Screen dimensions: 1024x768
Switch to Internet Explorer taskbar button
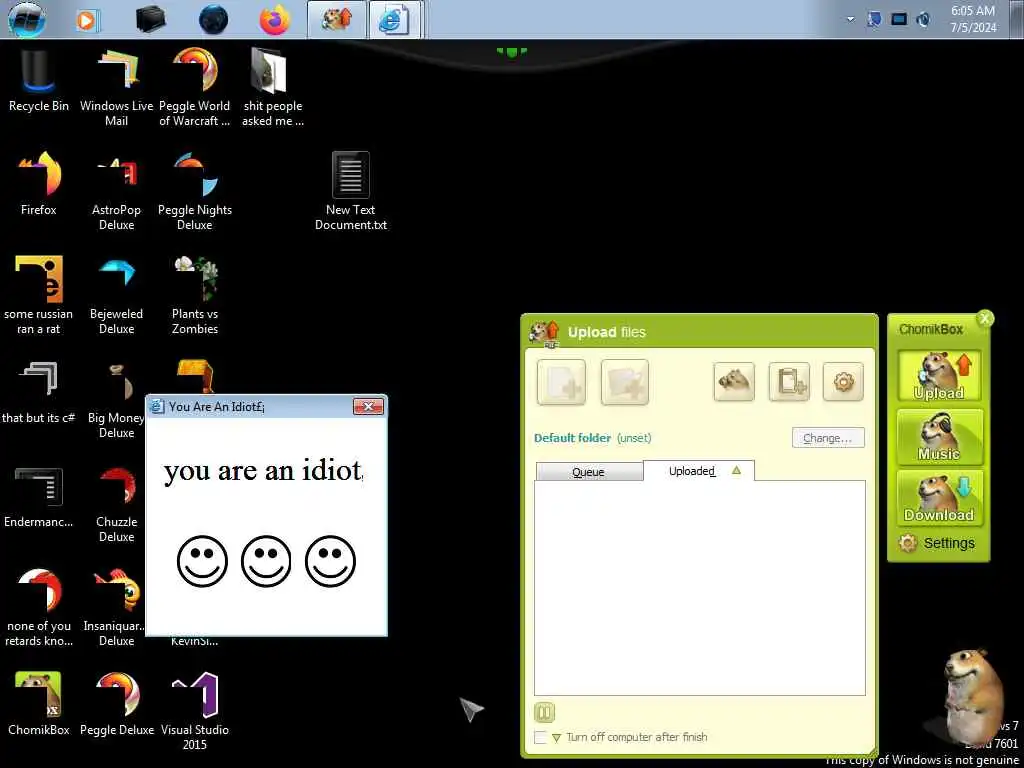tap(394, 20)
